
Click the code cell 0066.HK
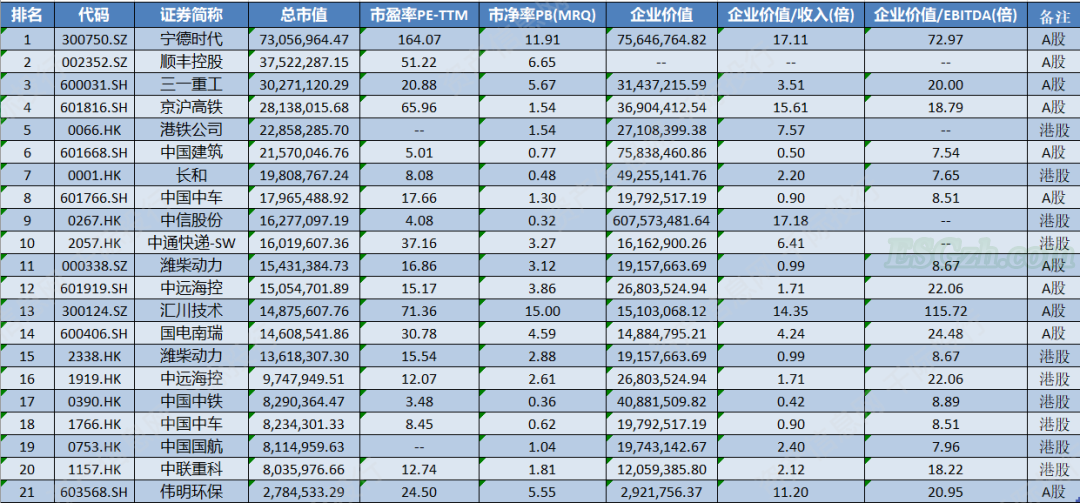94,130
